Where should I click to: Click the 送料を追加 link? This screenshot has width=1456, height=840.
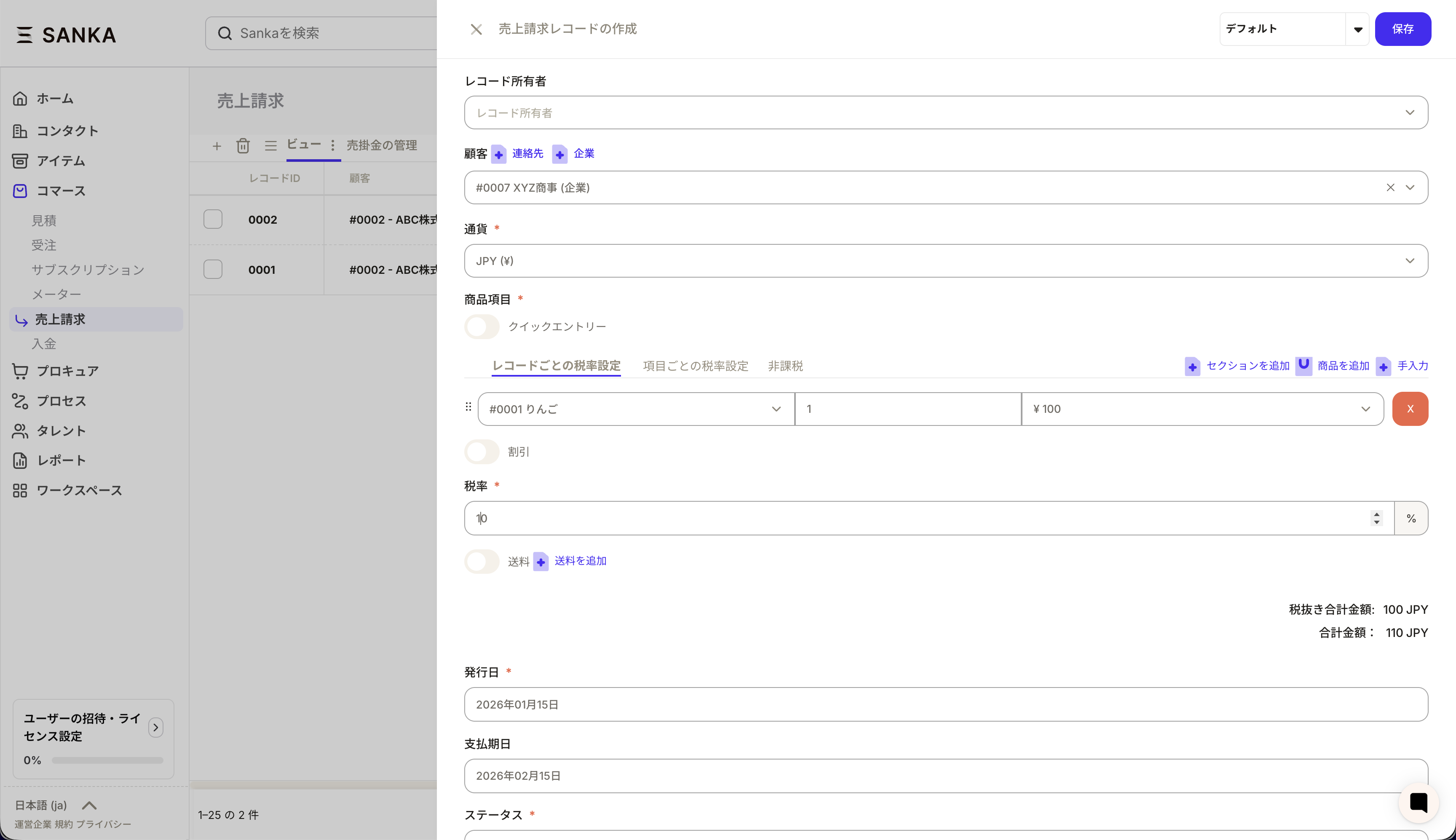[x=580, y=561]
